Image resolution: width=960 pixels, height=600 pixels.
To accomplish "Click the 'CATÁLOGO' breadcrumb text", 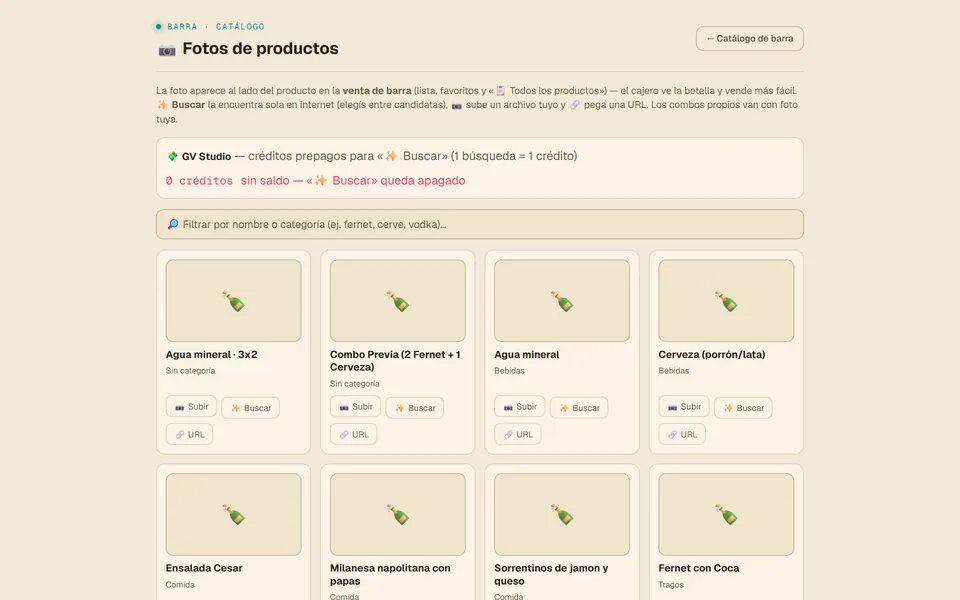I will point(240,26).
